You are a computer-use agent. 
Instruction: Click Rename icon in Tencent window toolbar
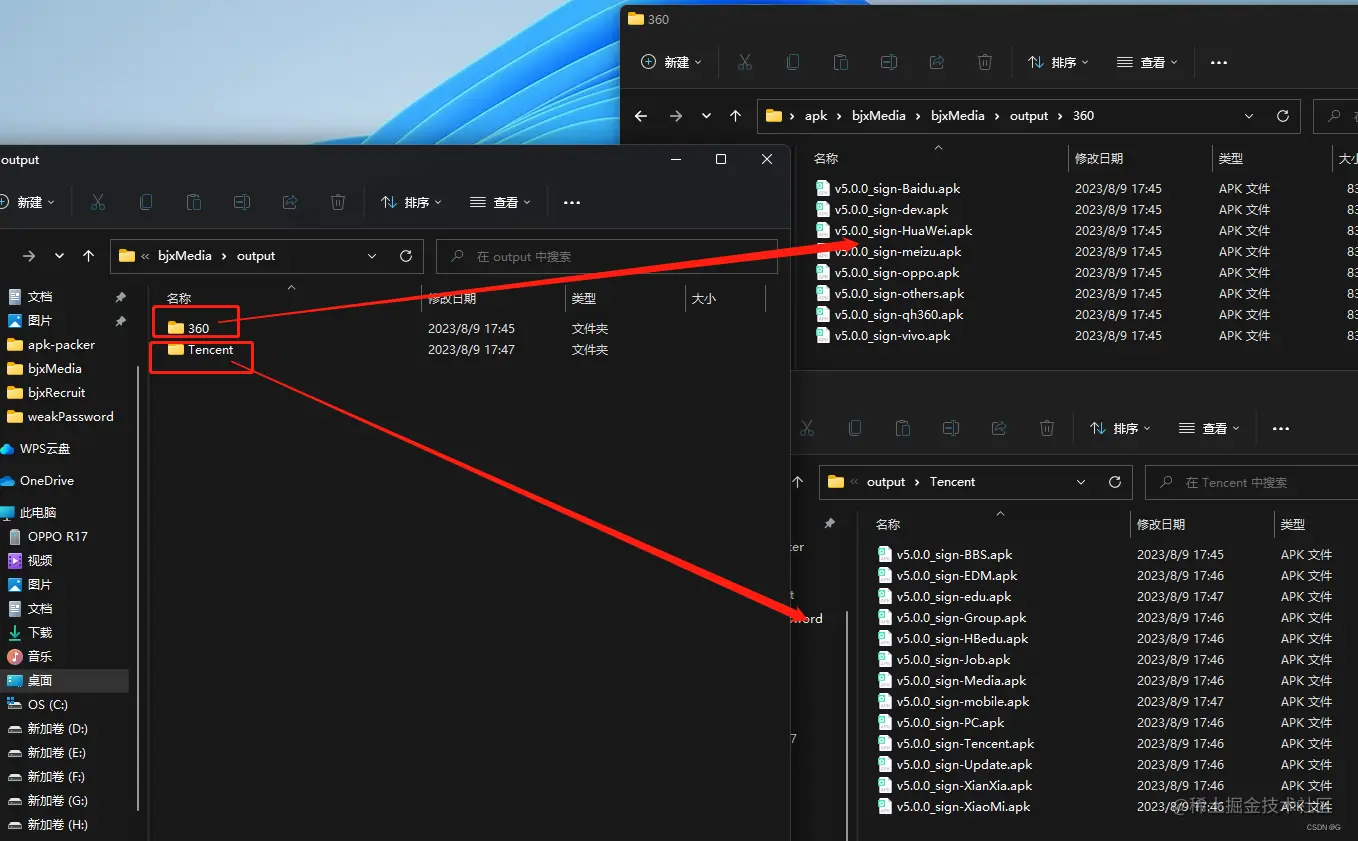tap(951, 428)
